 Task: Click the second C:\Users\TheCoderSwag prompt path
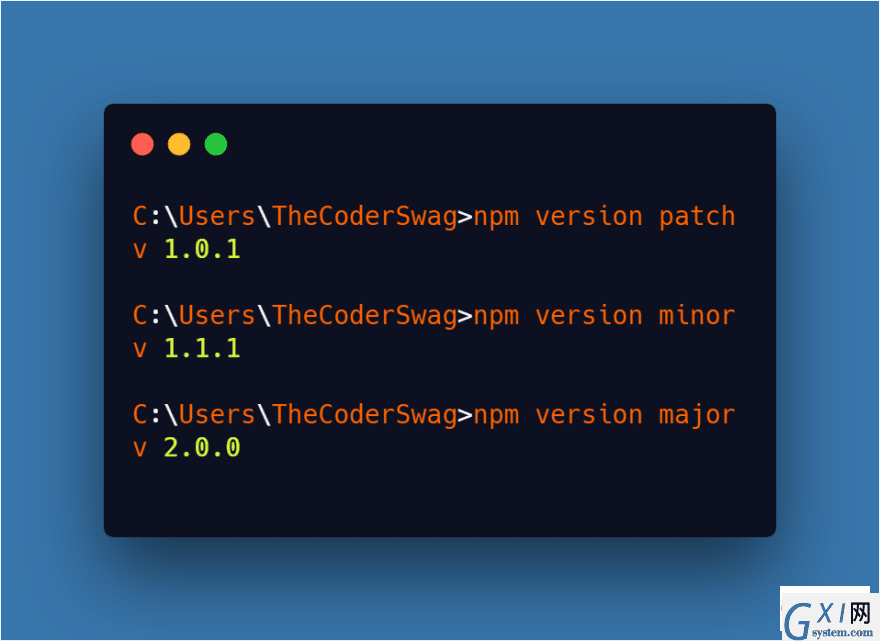click(295, 316)
